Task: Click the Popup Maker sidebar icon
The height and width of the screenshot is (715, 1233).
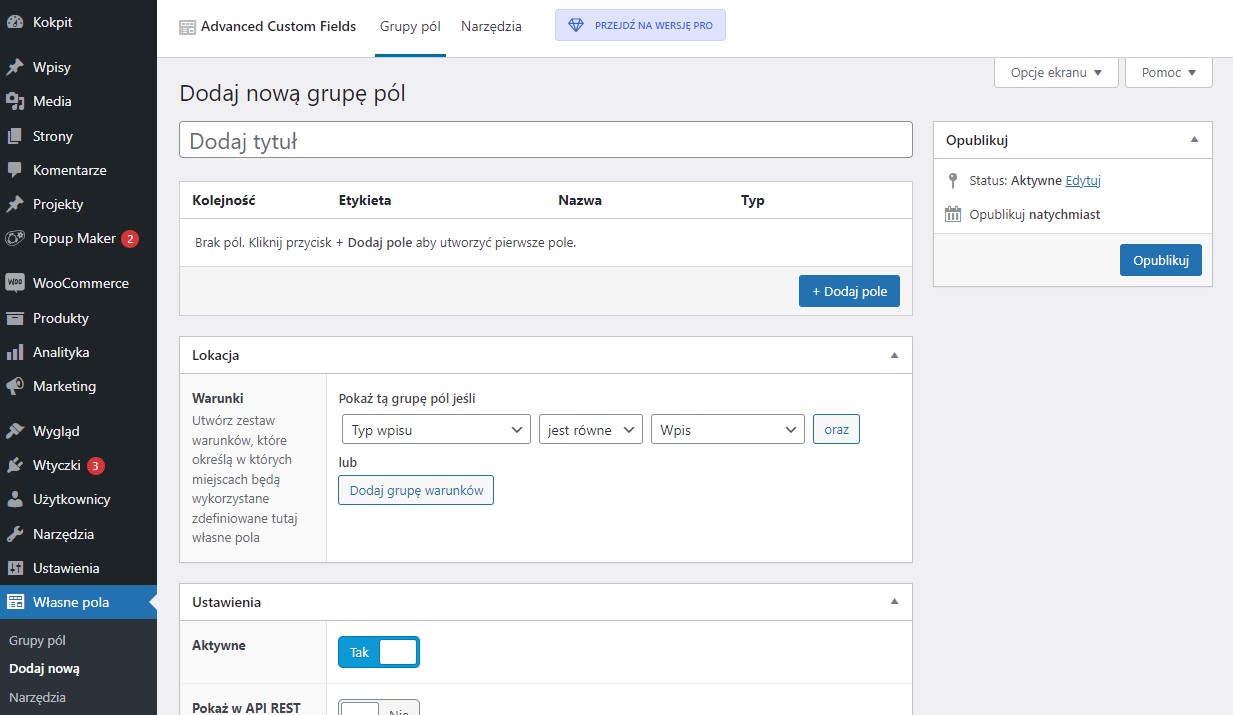Action: coord(15,238)
